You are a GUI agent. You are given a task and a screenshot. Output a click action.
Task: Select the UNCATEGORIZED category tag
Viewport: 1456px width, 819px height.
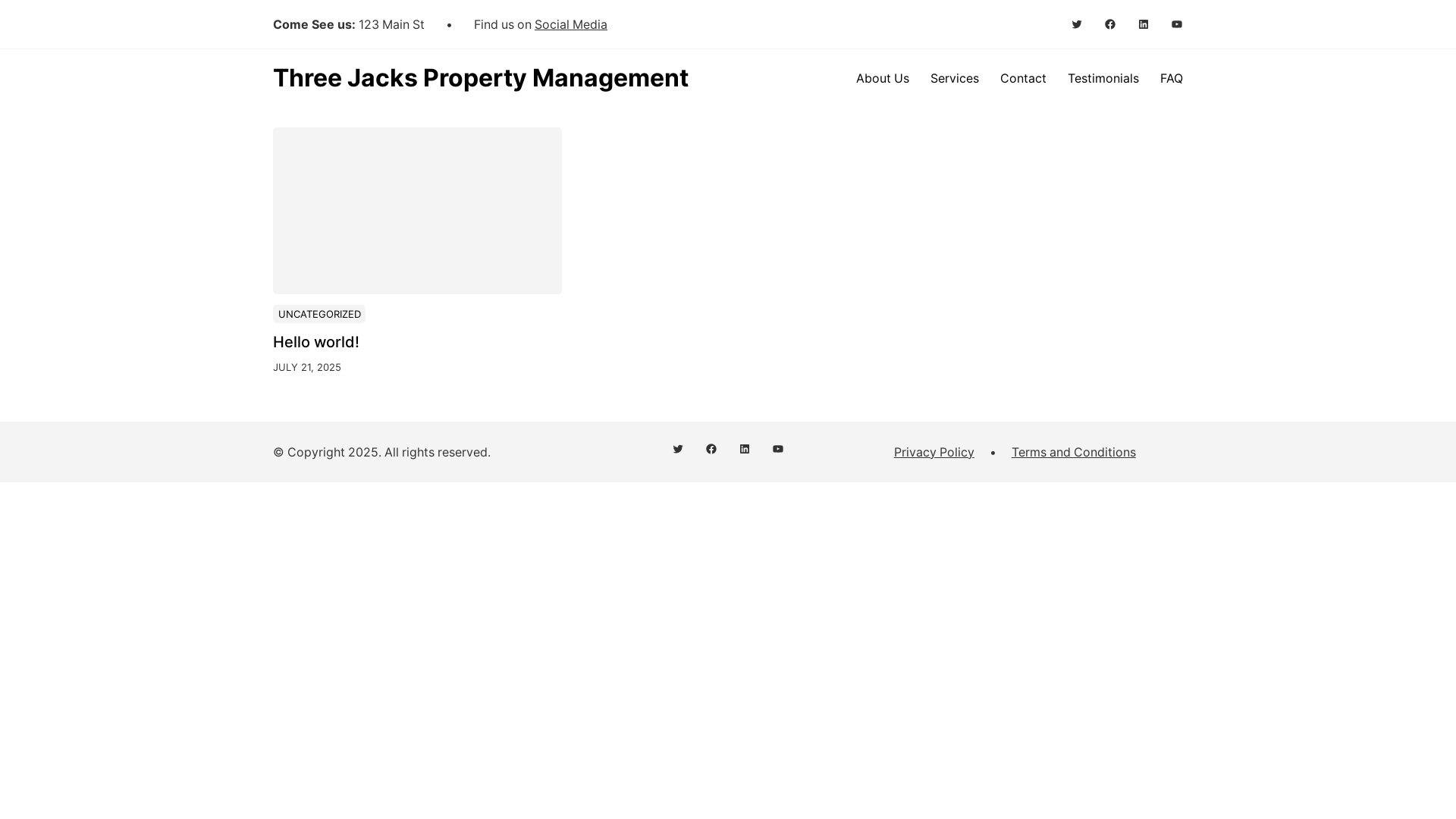click(x=319, y=314)
